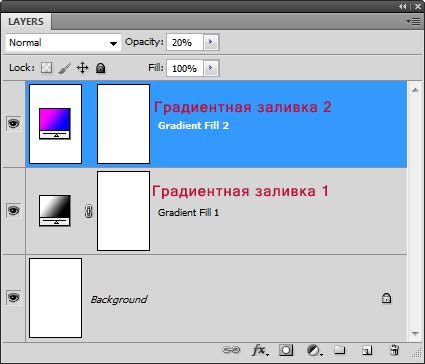Create new fill or adjustment layer

(314, 350)
